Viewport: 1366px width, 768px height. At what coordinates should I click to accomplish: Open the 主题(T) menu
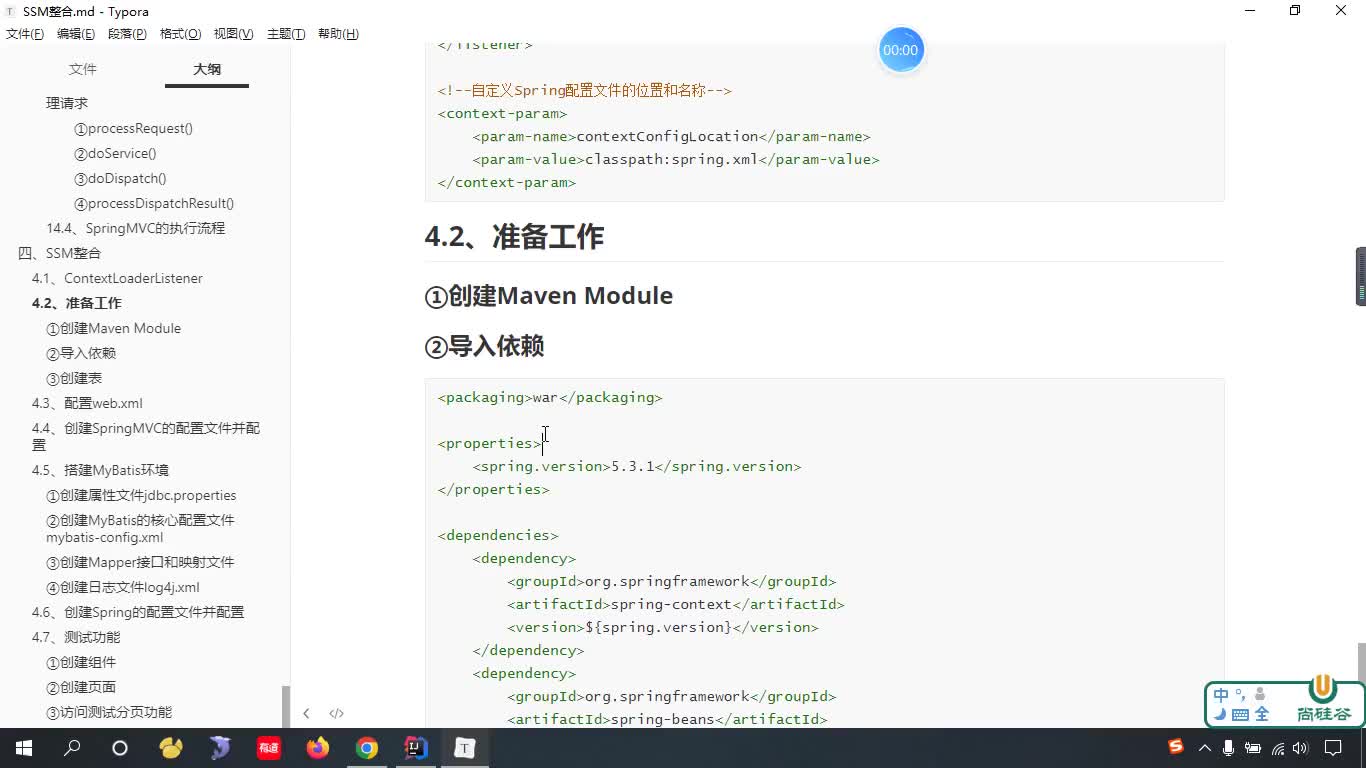[x=286, y=34]
